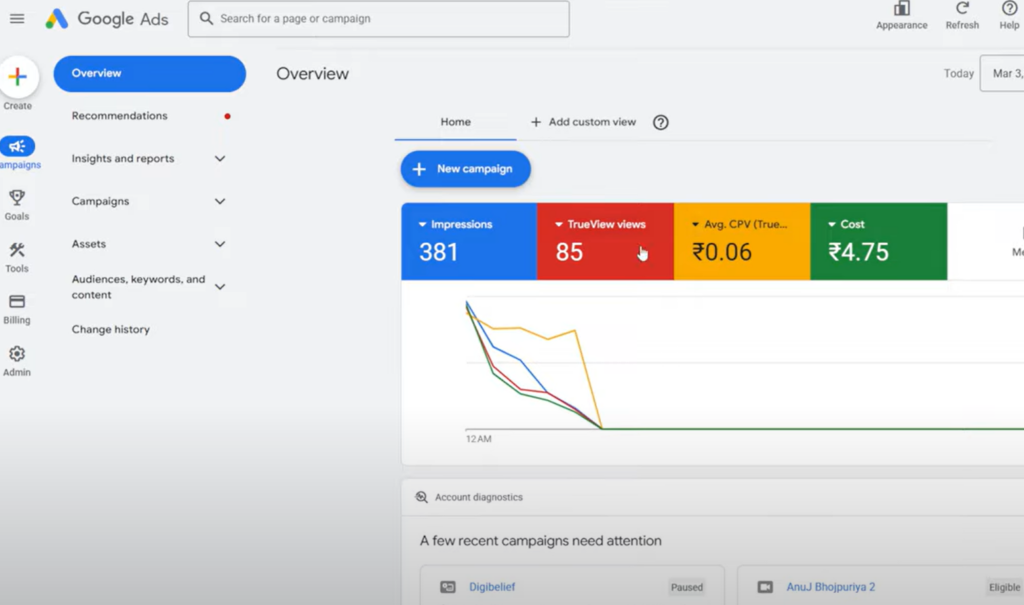Image resolution: width=1024 pixels, height=605 pixels.
Task: Click the Refresh icon
Action: pyautogui.click(x=962, y=8)
